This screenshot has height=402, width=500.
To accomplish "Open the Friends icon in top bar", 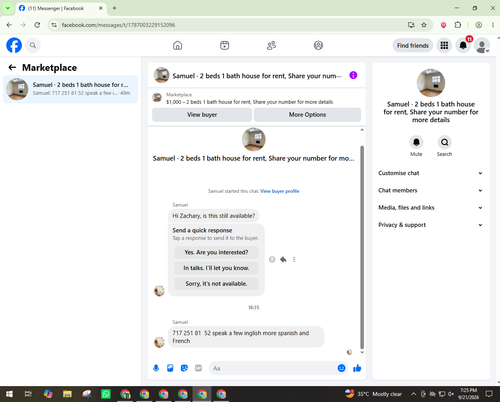I will pos(271,45).
